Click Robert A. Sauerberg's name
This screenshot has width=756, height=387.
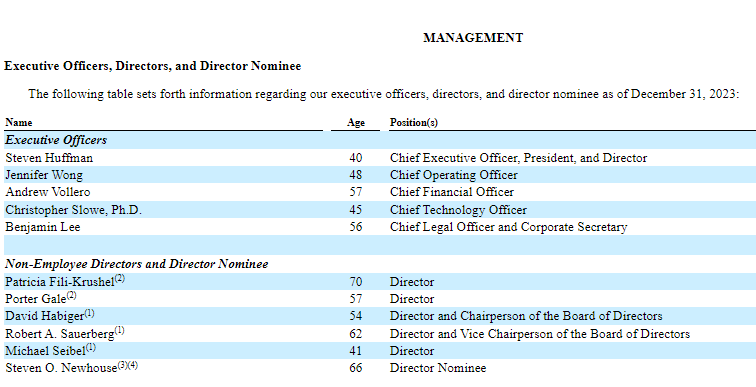pos(60,334)
